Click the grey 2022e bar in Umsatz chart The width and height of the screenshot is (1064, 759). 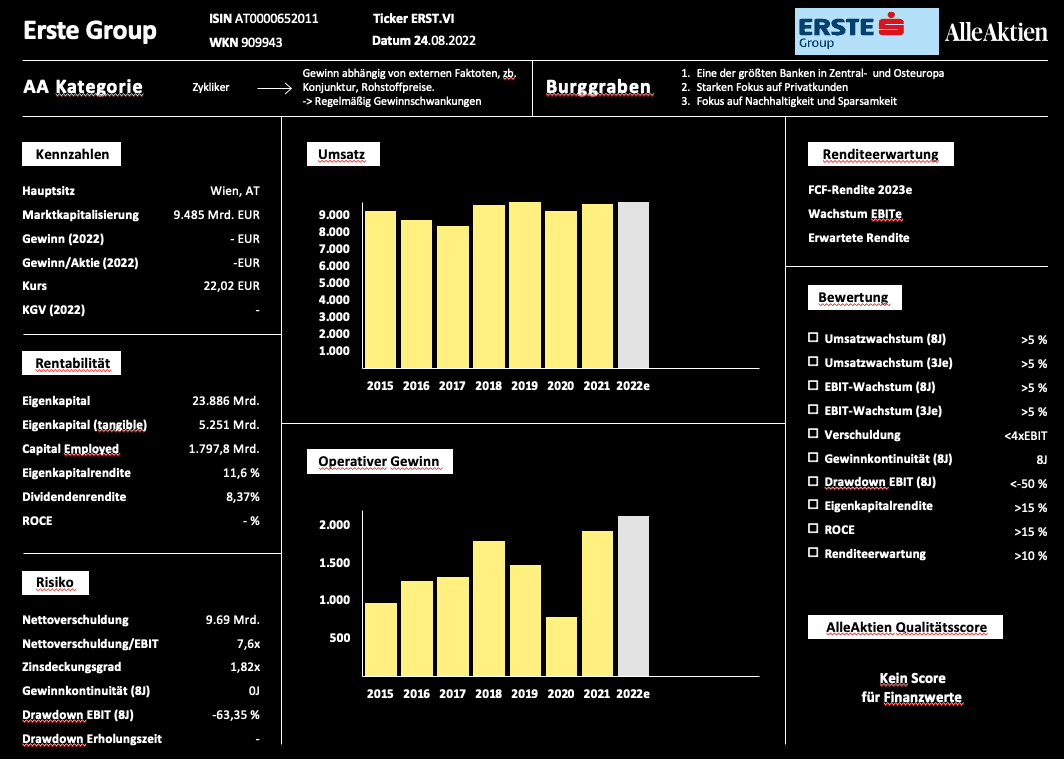[x=633, y=285]
